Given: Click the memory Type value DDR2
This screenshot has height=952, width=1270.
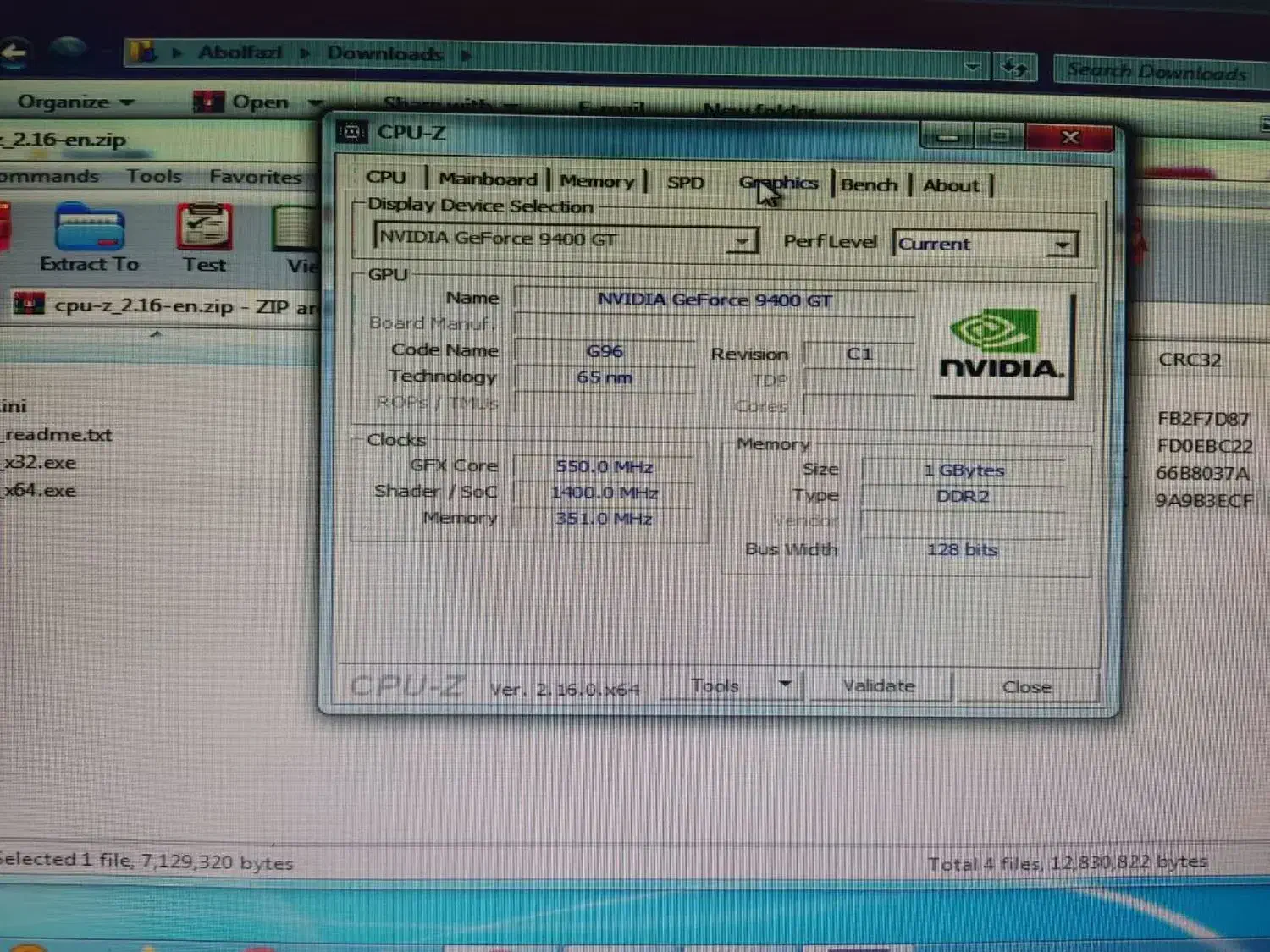Looking at the screenshot, I should coord(963,496).
